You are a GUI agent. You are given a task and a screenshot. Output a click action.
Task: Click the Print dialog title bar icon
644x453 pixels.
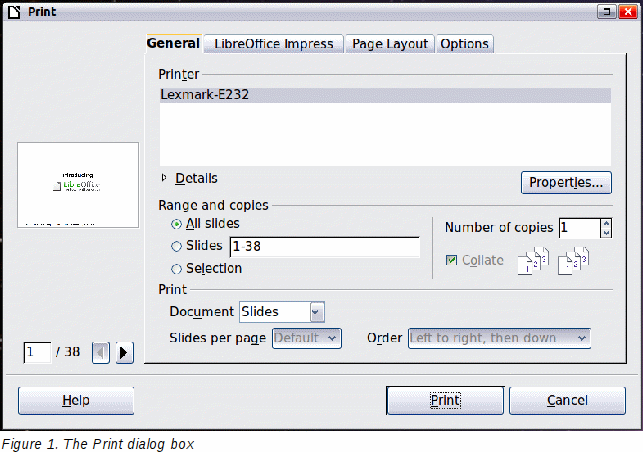pyautogui.click(x=14, y=12)
